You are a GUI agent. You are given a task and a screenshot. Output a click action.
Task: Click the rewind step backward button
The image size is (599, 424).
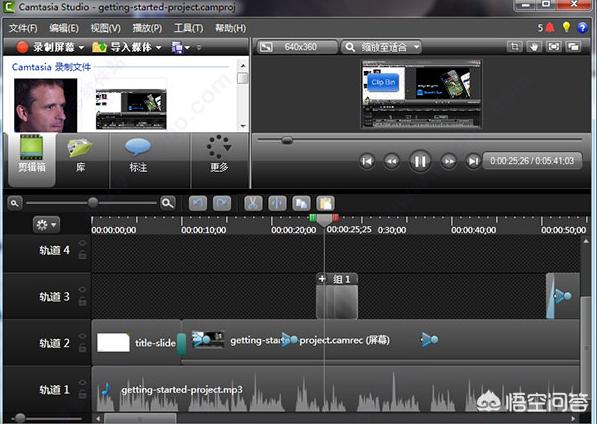coord(392,161)
